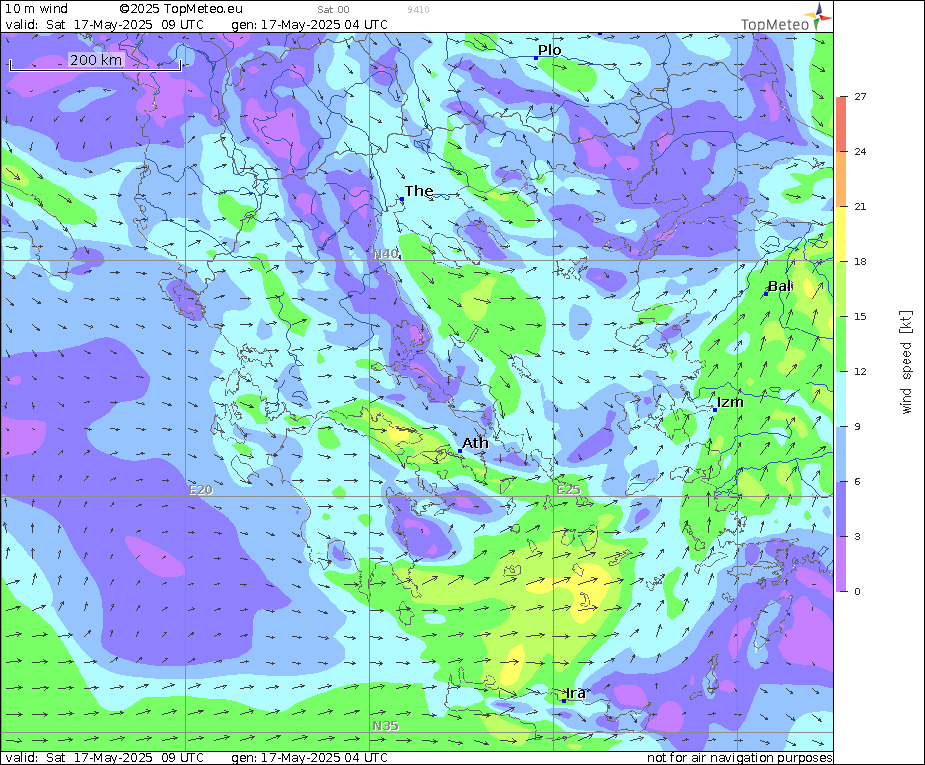The width and height of the screenshot is (925, 765).
Task: Click the Ira city label
Action: 576,694
